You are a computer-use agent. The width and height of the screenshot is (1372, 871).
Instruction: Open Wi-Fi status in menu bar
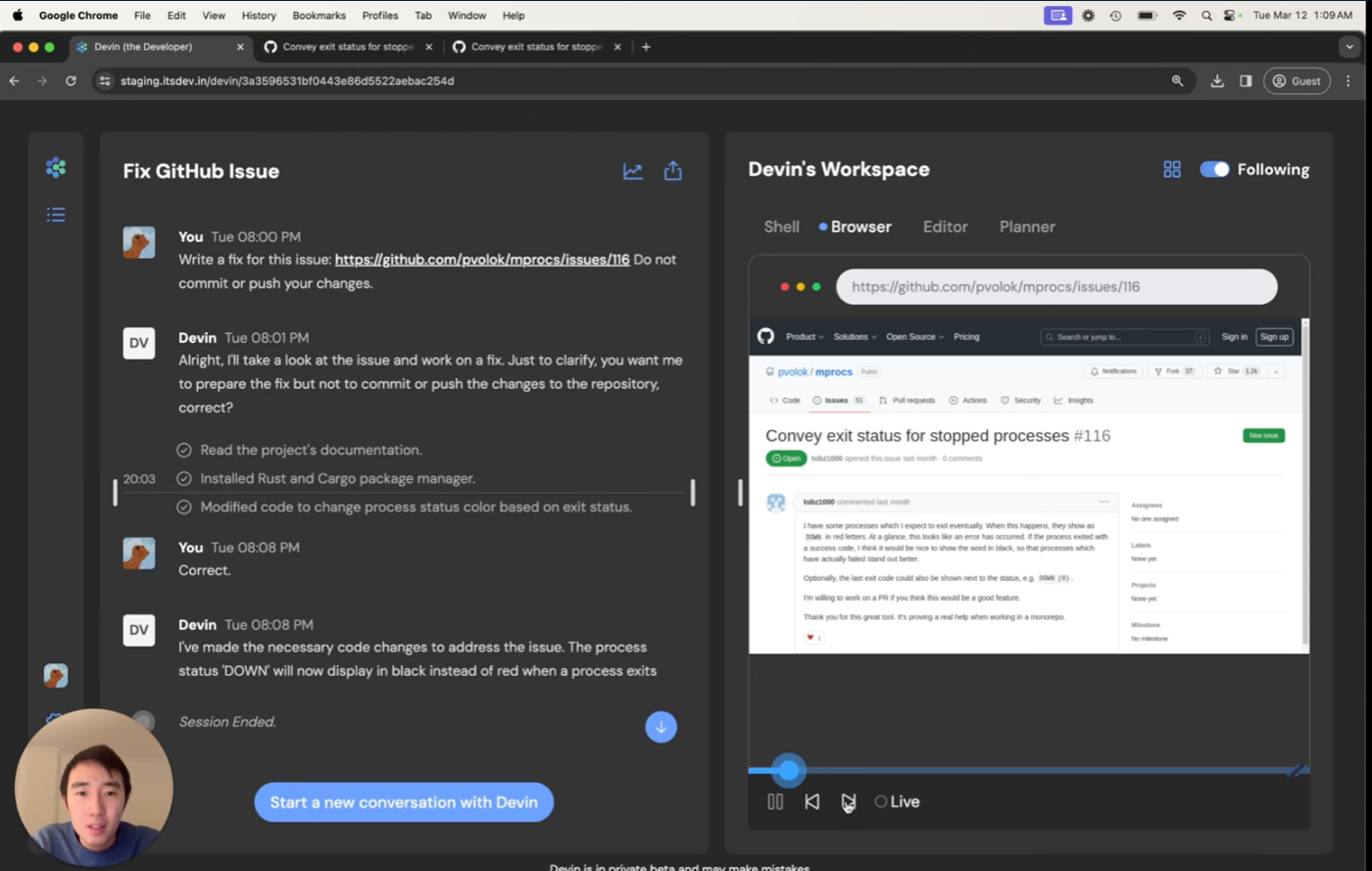(x=1179, y=16)
